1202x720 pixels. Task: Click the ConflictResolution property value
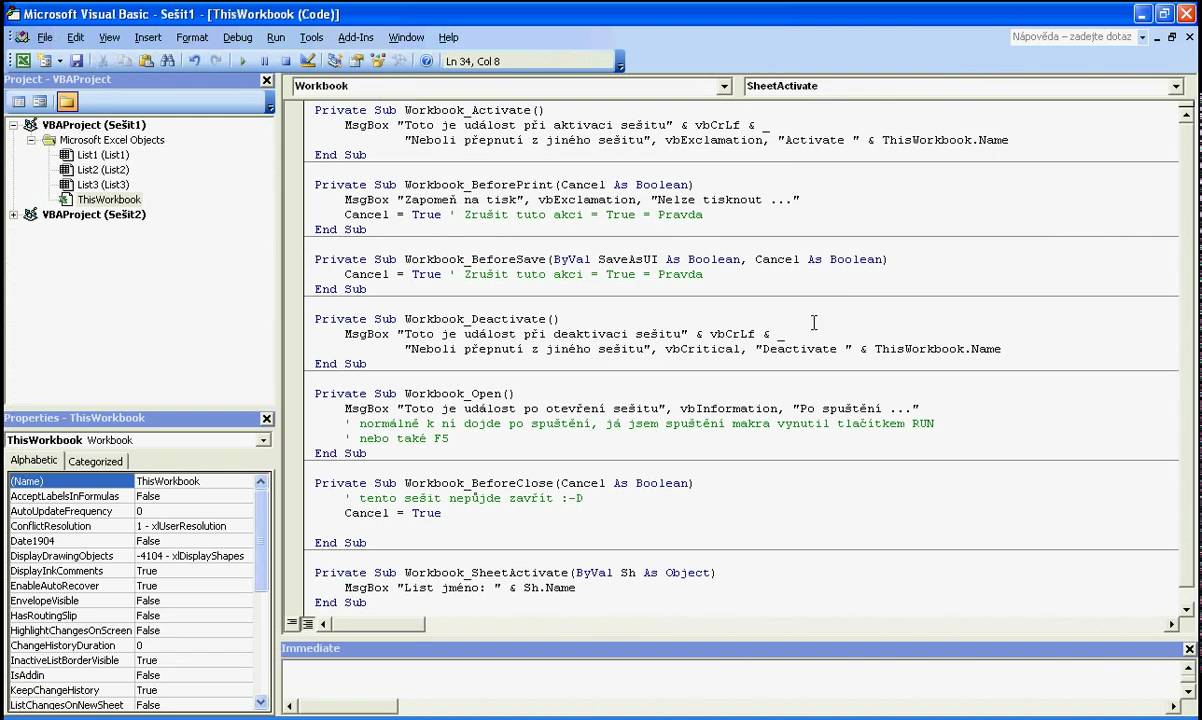[194, 526]
